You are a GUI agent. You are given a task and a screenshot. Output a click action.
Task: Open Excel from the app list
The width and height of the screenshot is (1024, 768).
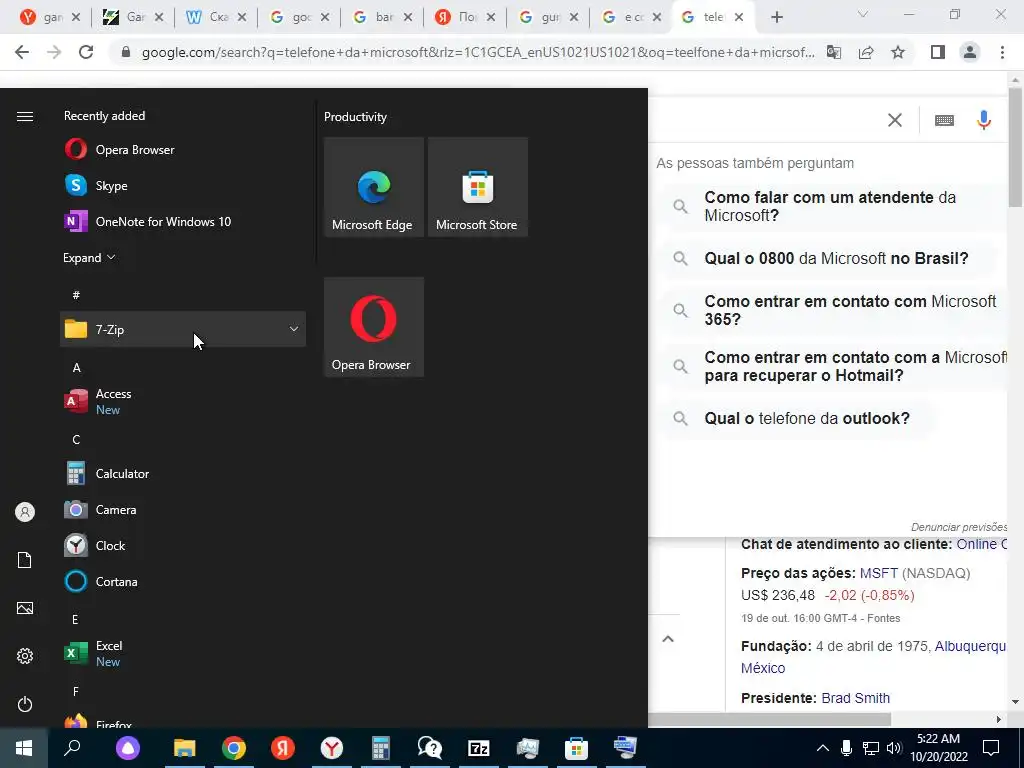click(183, 653)
